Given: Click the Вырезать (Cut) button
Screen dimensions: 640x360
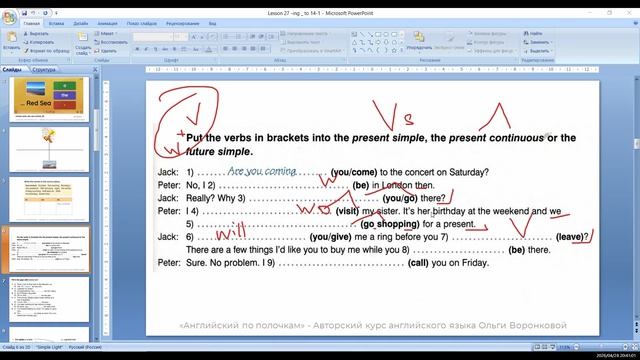Looking at the screenshot, I should 36,33.
